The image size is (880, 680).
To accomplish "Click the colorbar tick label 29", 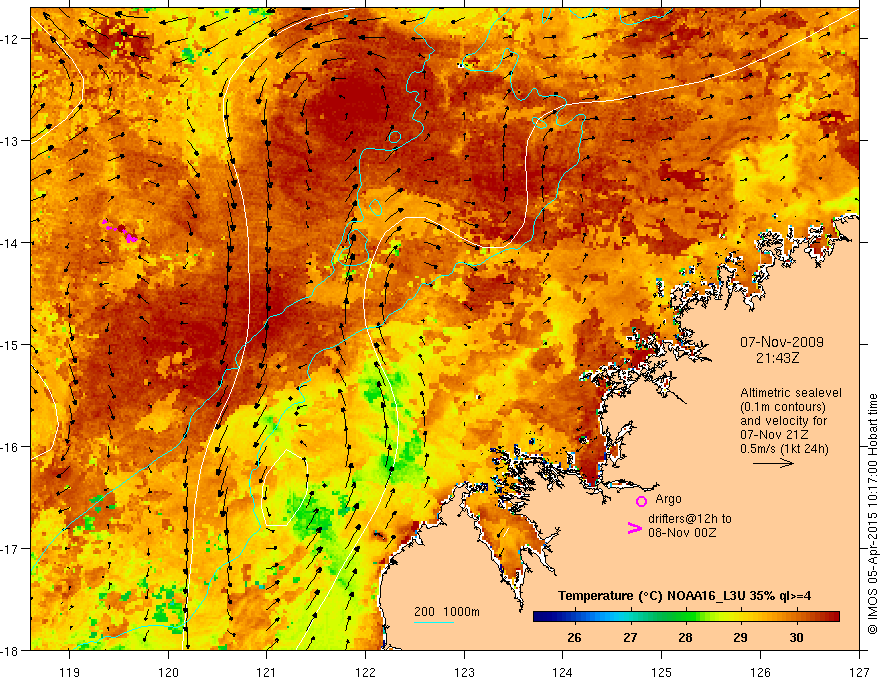I will point(740,637).
